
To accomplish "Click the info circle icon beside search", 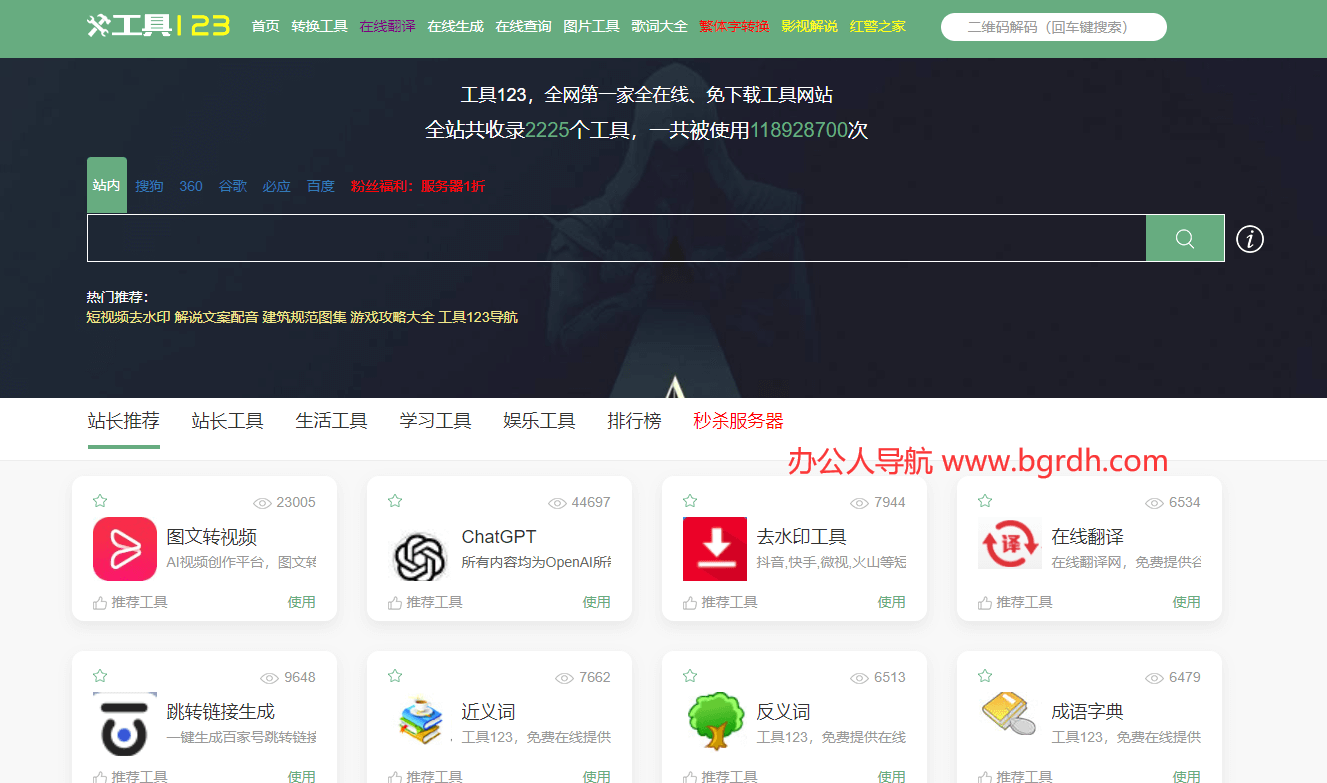I will pyautogui.click(x=1250, y=239).
